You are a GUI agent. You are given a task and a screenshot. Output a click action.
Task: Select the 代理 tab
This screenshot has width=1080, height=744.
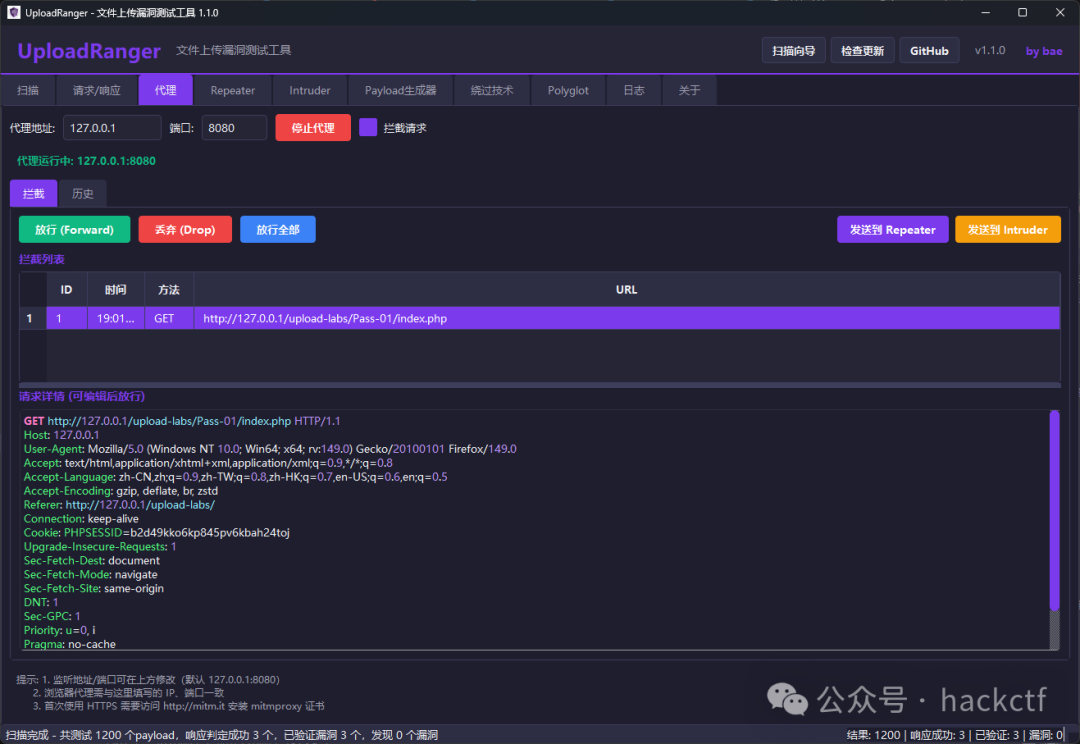[165, 90]
